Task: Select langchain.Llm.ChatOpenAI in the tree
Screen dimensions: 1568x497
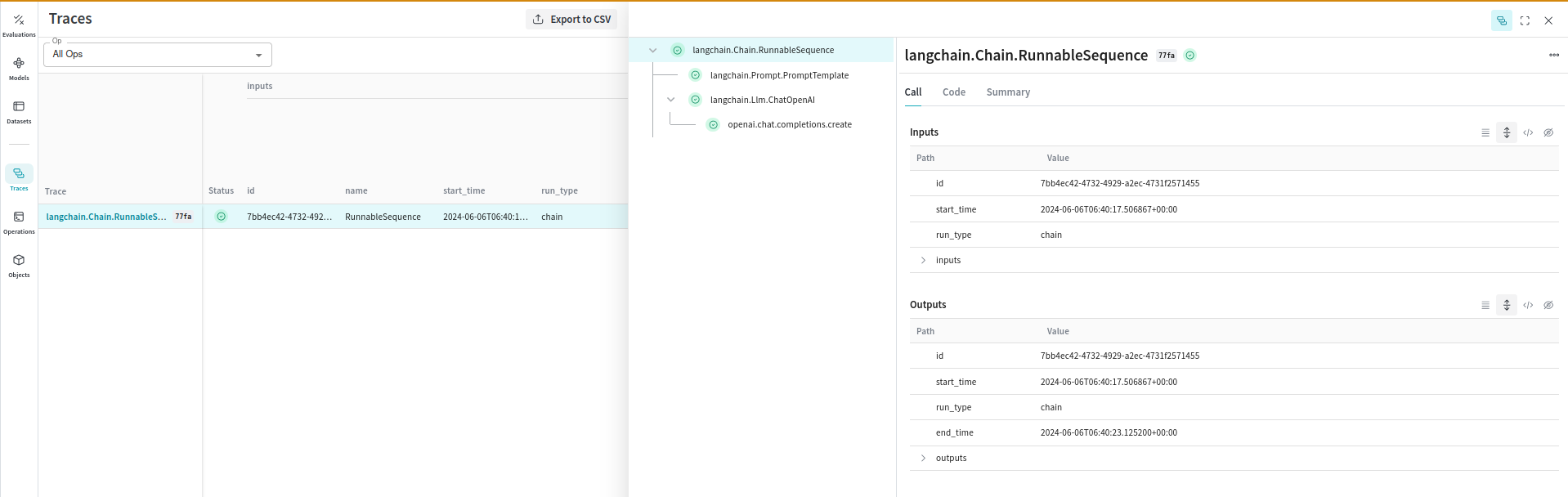Action: click(762, 100)
